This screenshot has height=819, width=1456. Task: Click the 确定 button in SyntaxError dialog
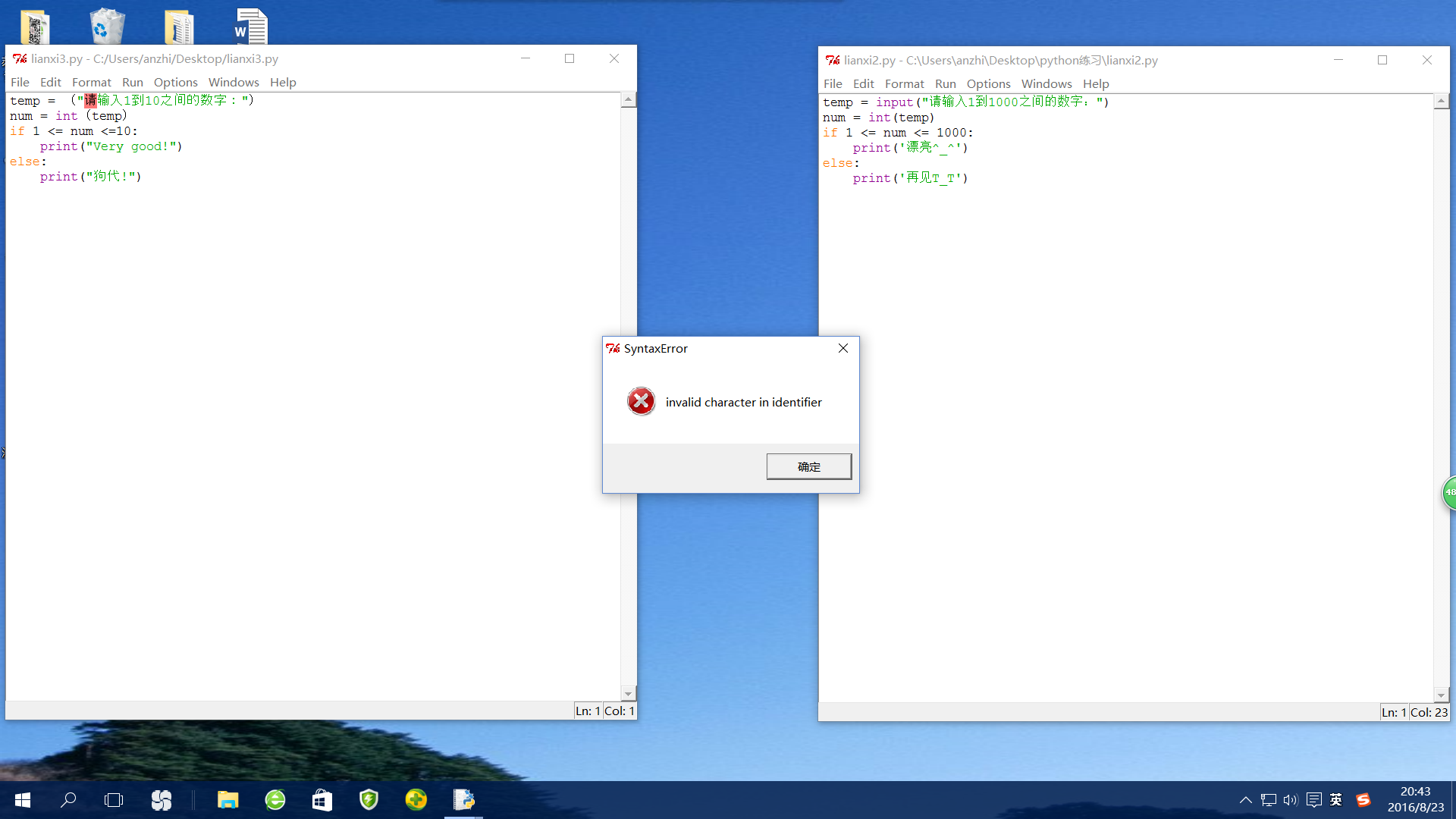tap(808, 466)
